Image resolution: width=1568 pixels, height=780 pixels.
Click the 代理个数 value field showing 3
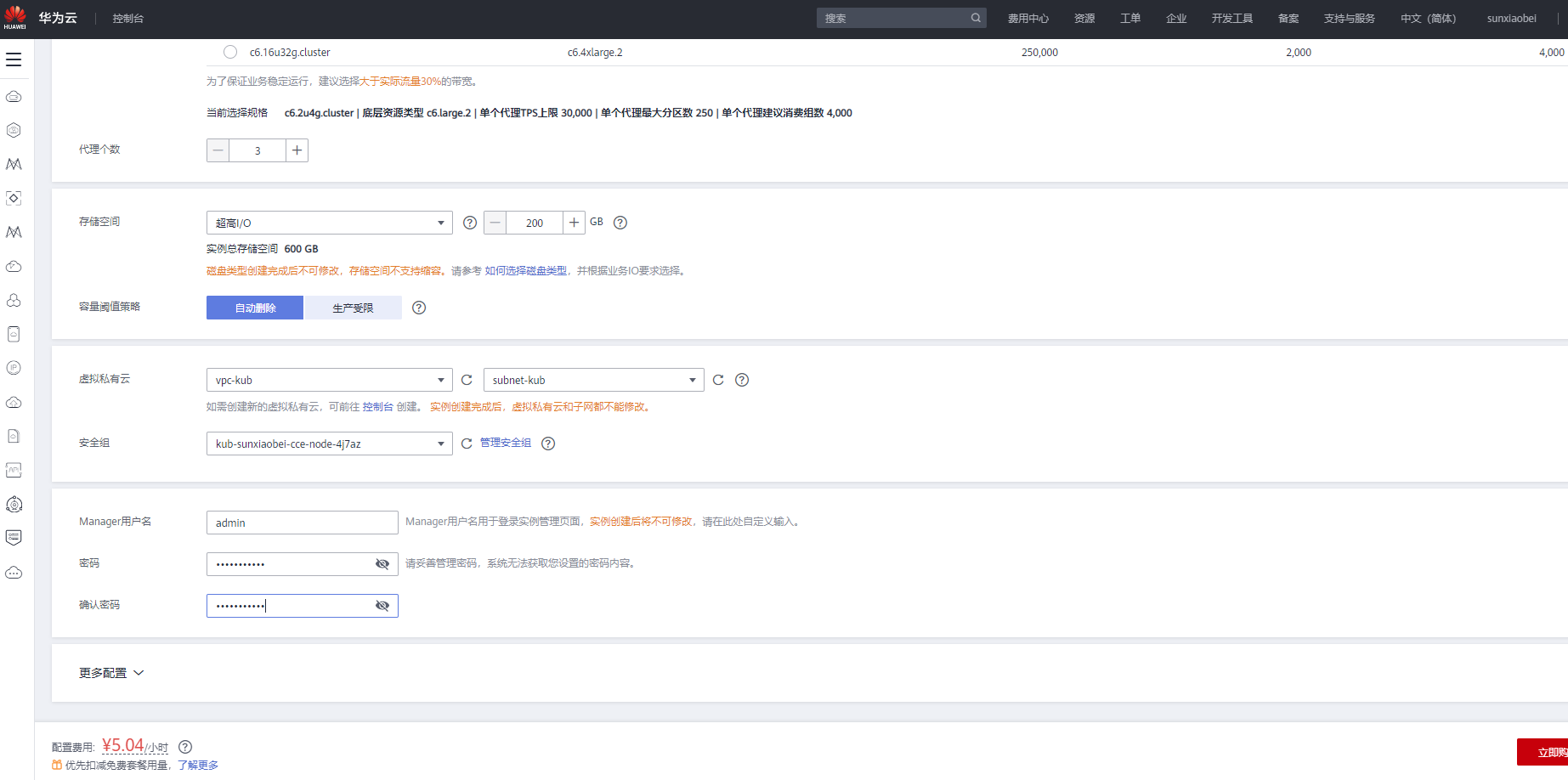point(258,150)
